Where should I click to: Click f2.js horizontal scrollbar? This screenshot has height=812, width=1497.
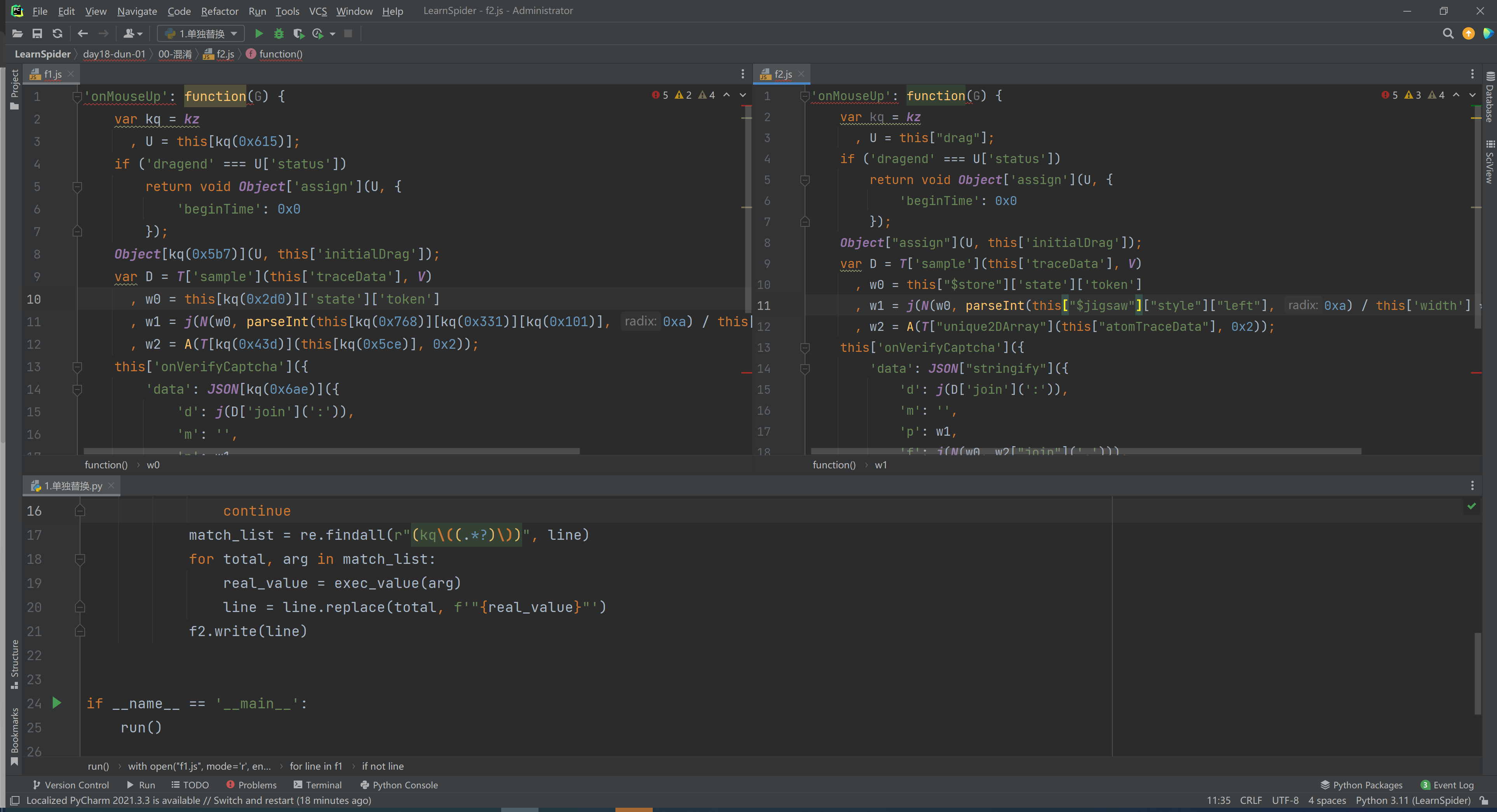[x=1086, y=451]
